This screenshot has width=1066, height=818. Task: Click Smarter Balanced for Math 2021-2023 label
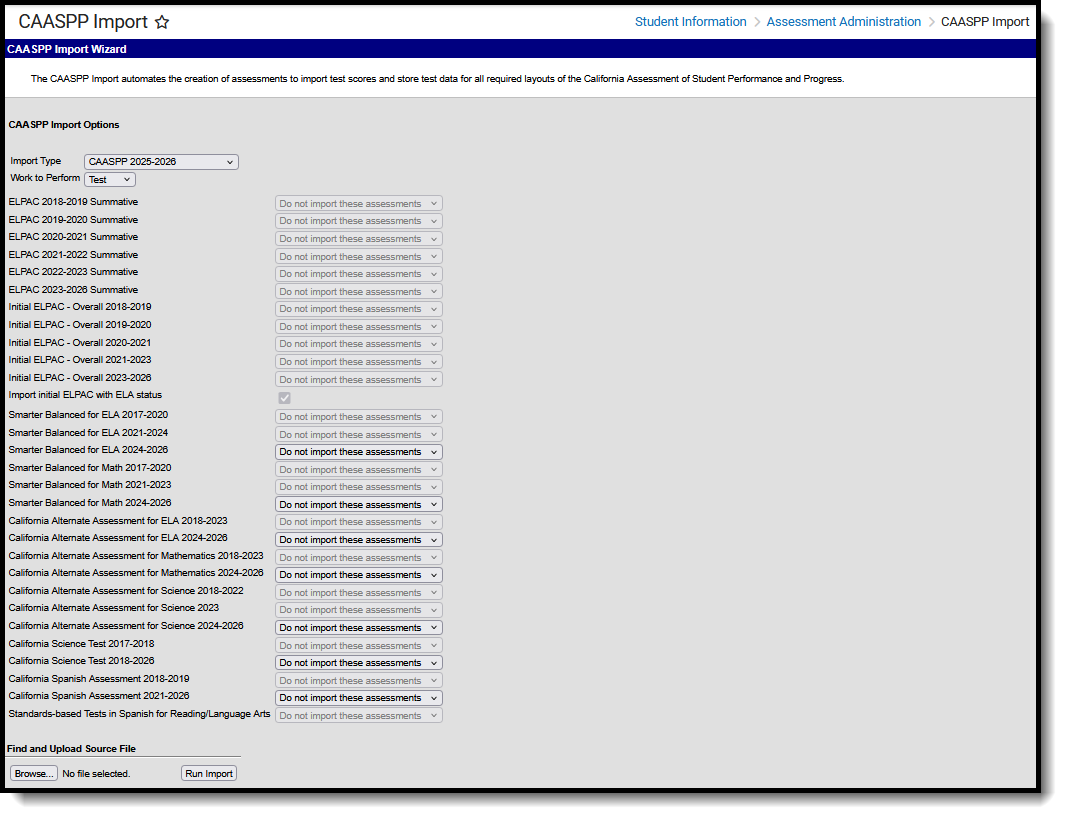click(90, 485)
